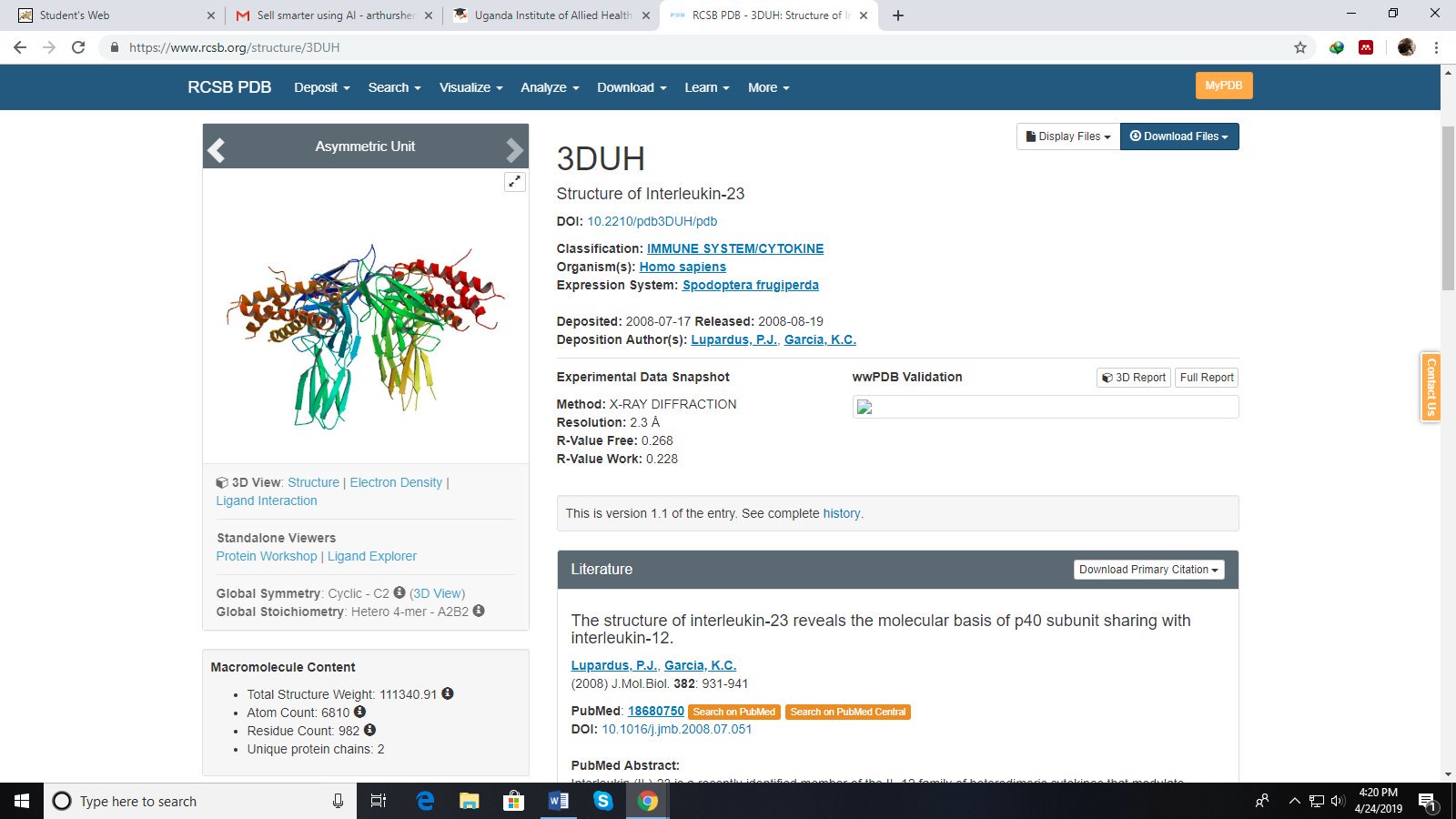1456x819 pixels.
Task: Reload the page in Chrome
Action: click(x=78, y=47)
